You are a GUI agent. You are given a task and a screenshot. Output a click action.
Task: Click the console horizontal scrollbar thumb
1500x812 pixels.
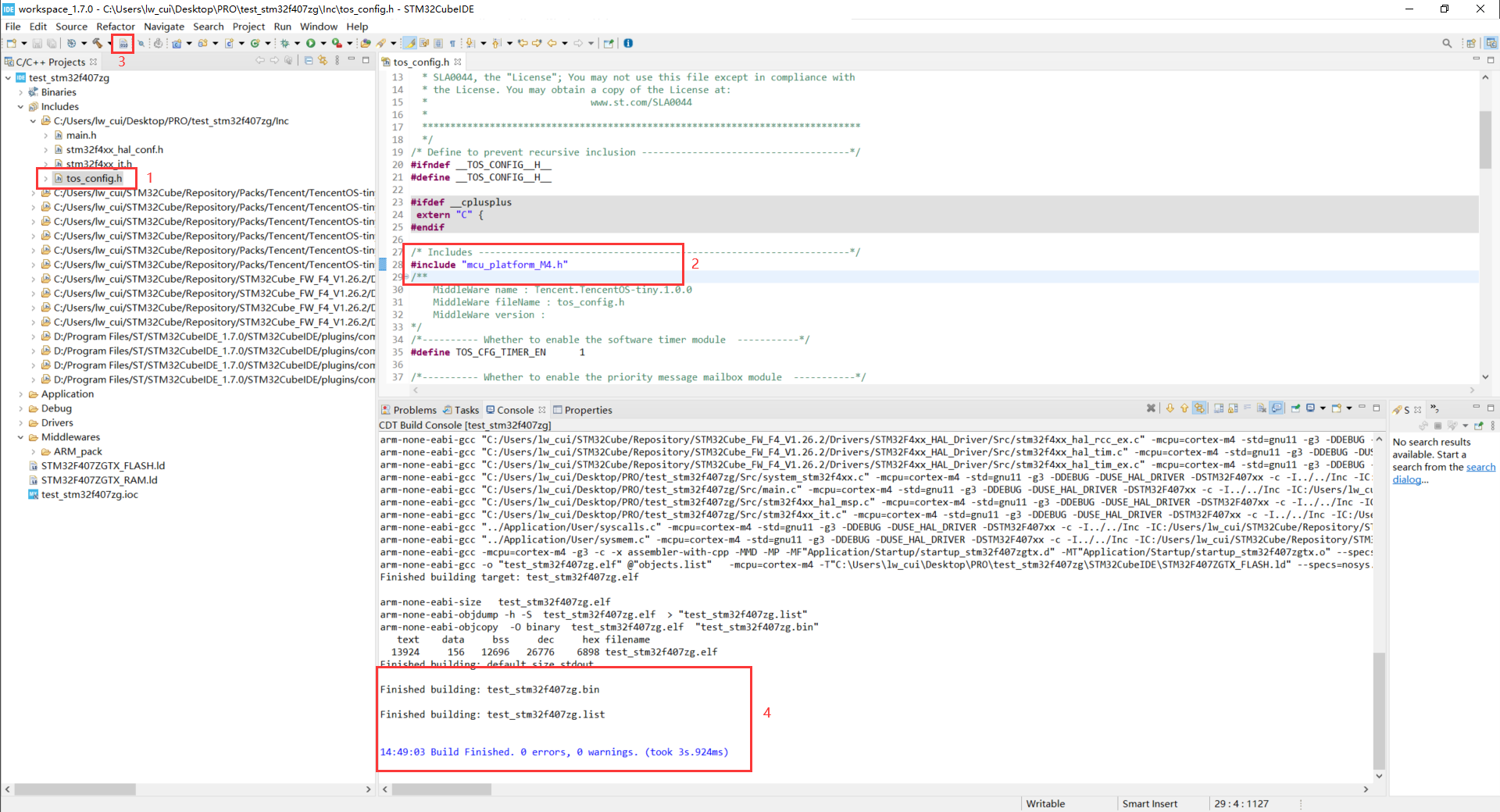coord(441,789)
